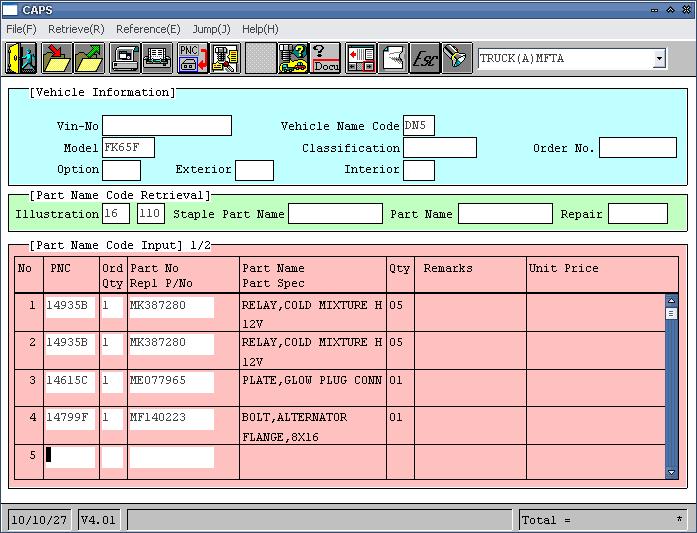Click part number MF140223 in row 4

171,419
